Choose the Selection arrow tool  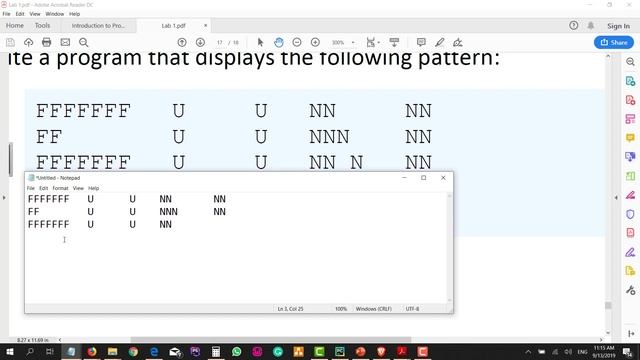coord(260,42)
